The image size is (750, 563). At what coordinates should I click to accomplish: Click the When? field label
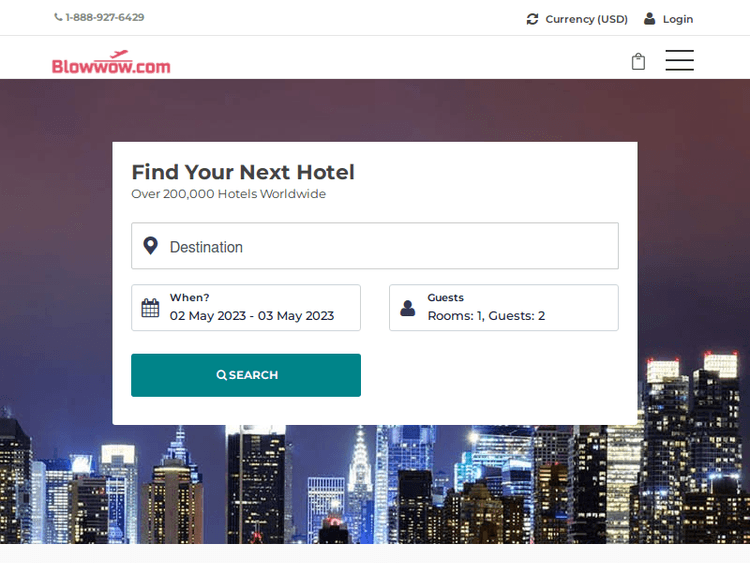[189, 298]
